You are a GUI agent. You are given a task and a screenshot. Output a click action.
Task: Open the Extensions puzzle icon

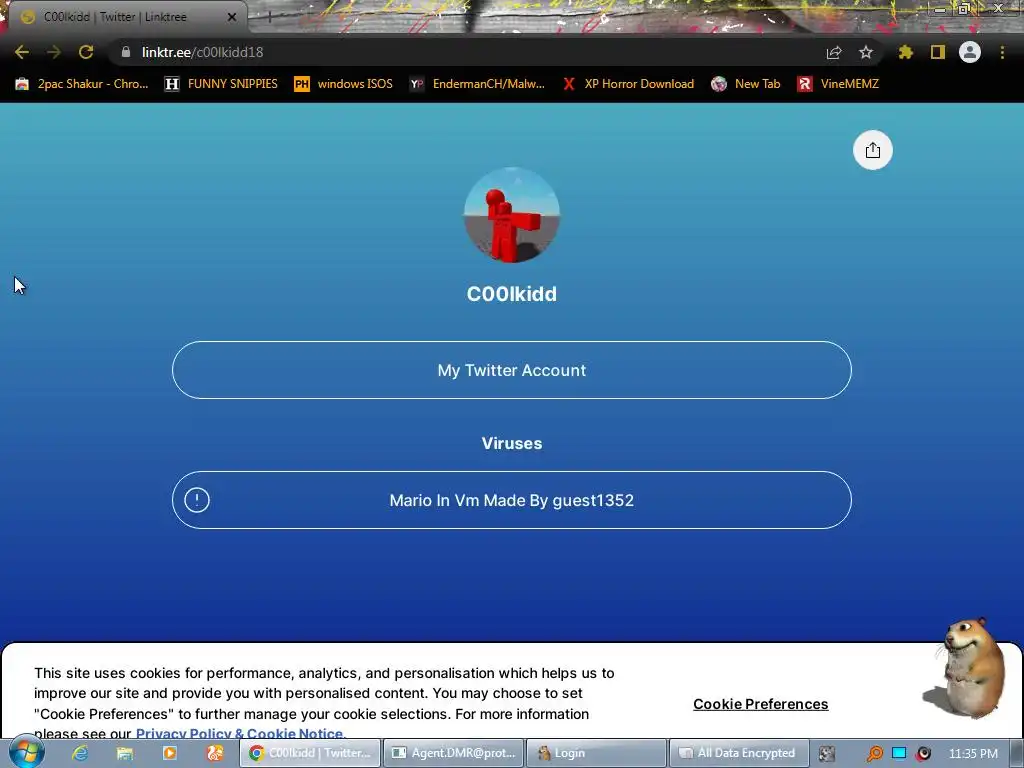tap(906, 52)
